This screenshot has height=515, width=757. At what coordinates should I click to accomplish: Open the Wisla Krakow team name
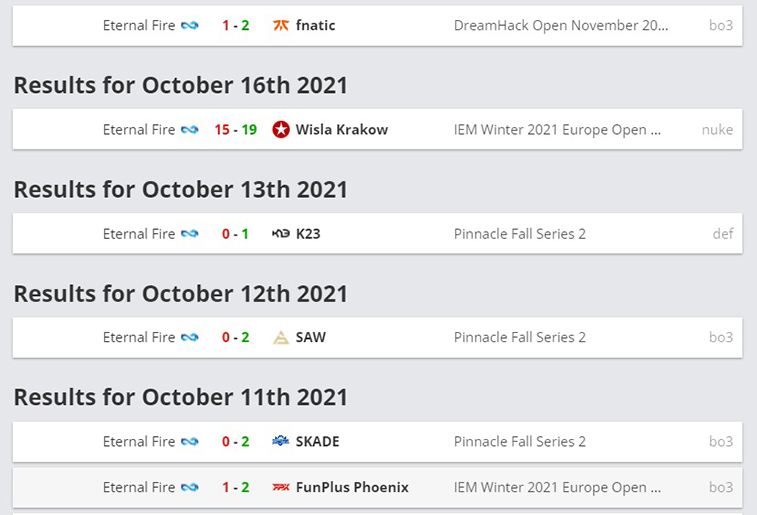coord(342,129)
